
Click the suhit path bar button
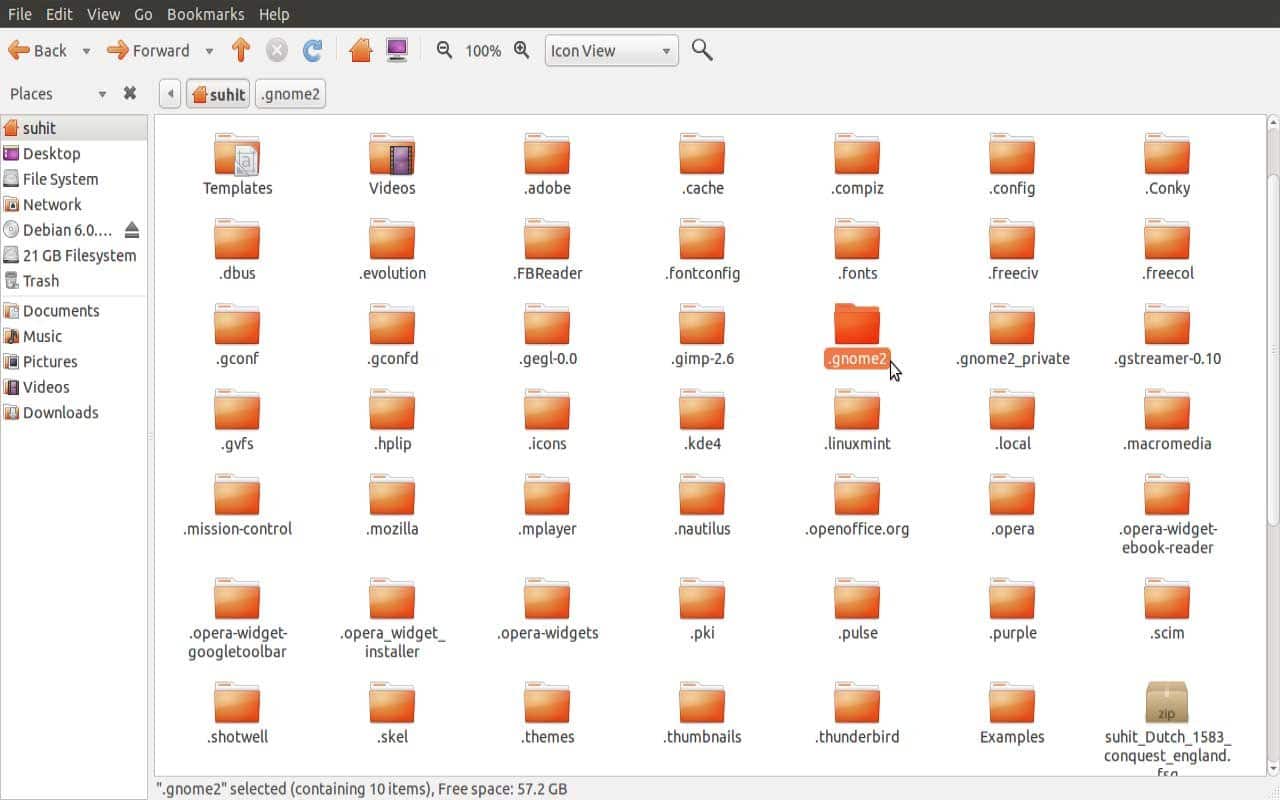[x=218, y=94]
